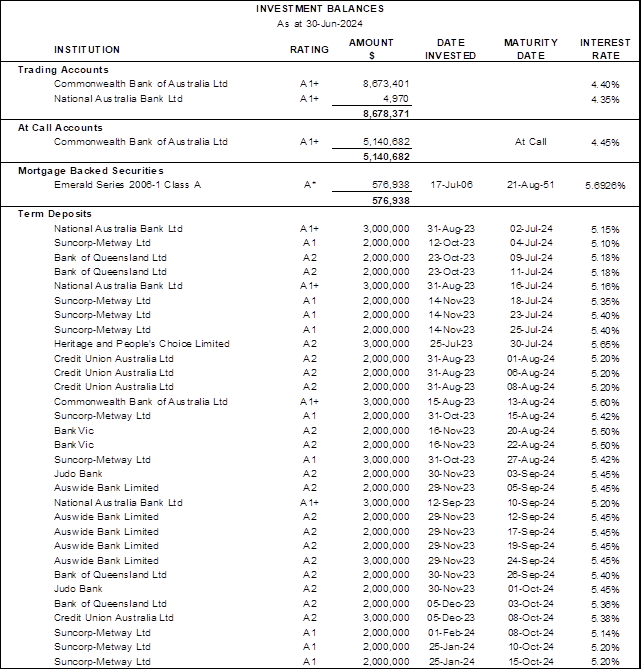Click the 5.10% interest rate
Image resolution: width=642 pixels, height=670 pixels.
pos(605,244)
